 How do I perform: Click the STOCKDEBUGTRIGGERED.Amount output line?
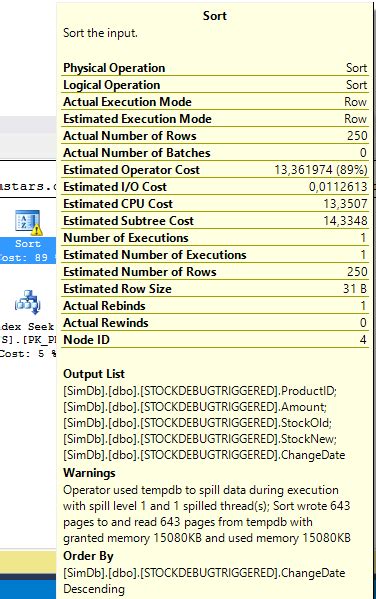click(195, 407)
